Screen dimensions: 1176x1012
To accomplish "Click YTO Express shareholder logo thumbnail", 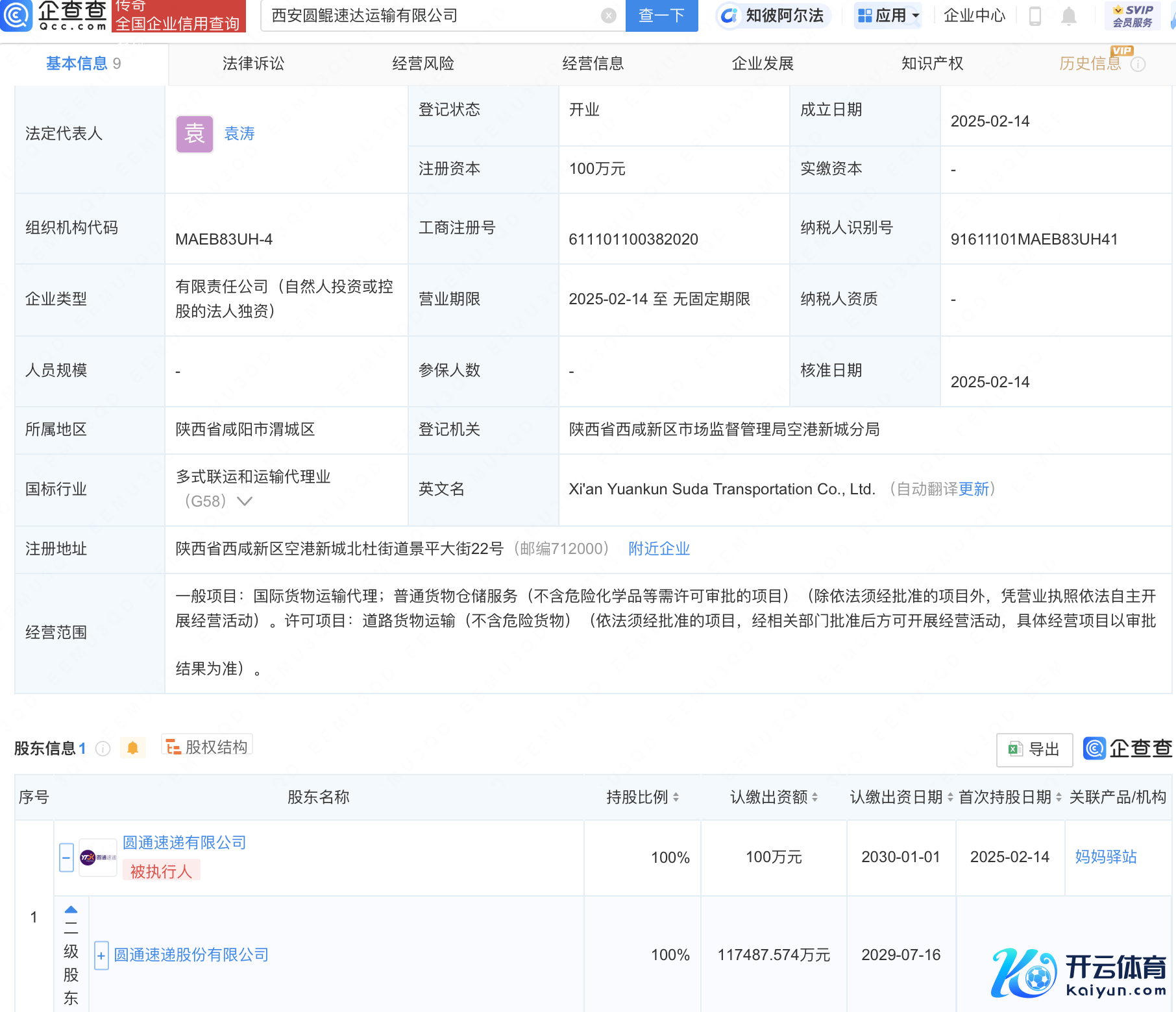I will [98, 858].
